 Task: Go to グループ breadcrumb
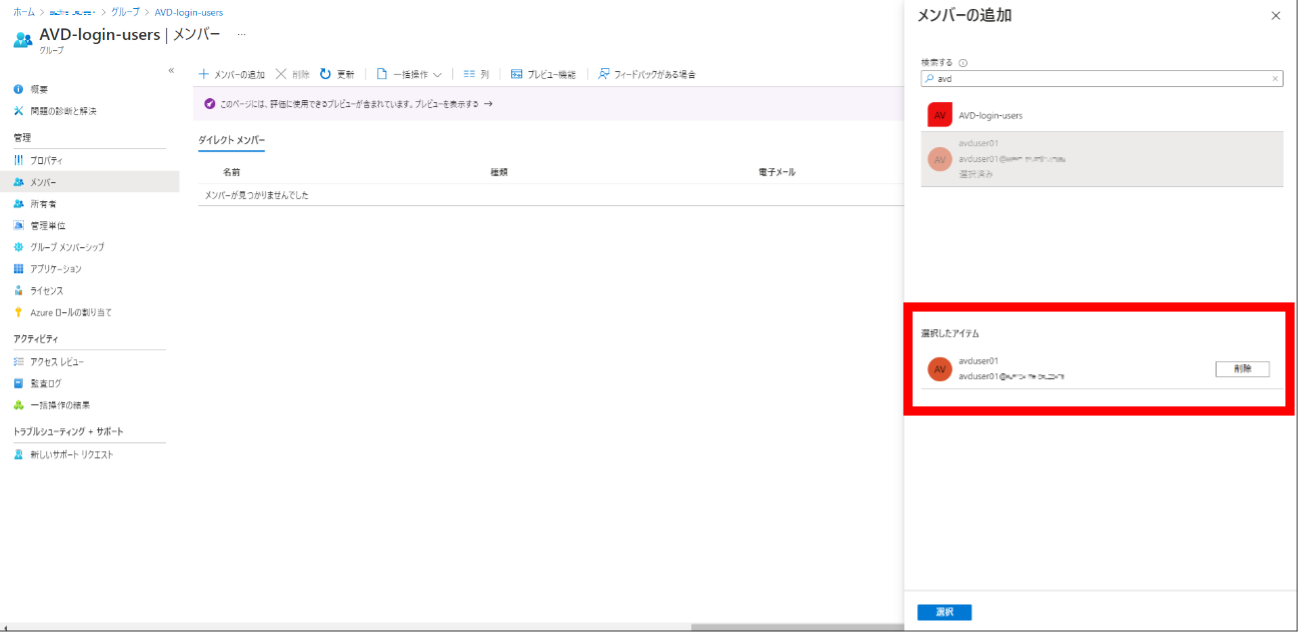coord(126,12)
